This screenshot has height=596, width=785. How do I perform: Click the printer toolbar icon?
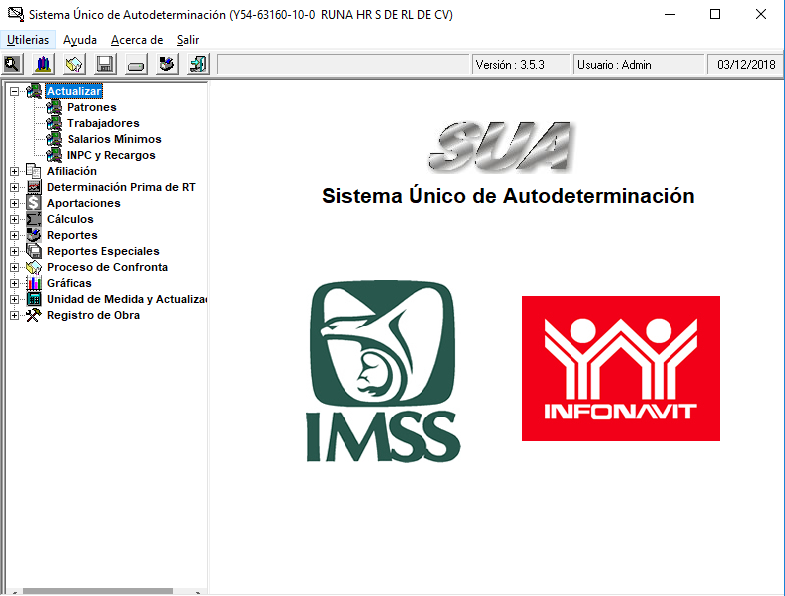pos(167,64)
